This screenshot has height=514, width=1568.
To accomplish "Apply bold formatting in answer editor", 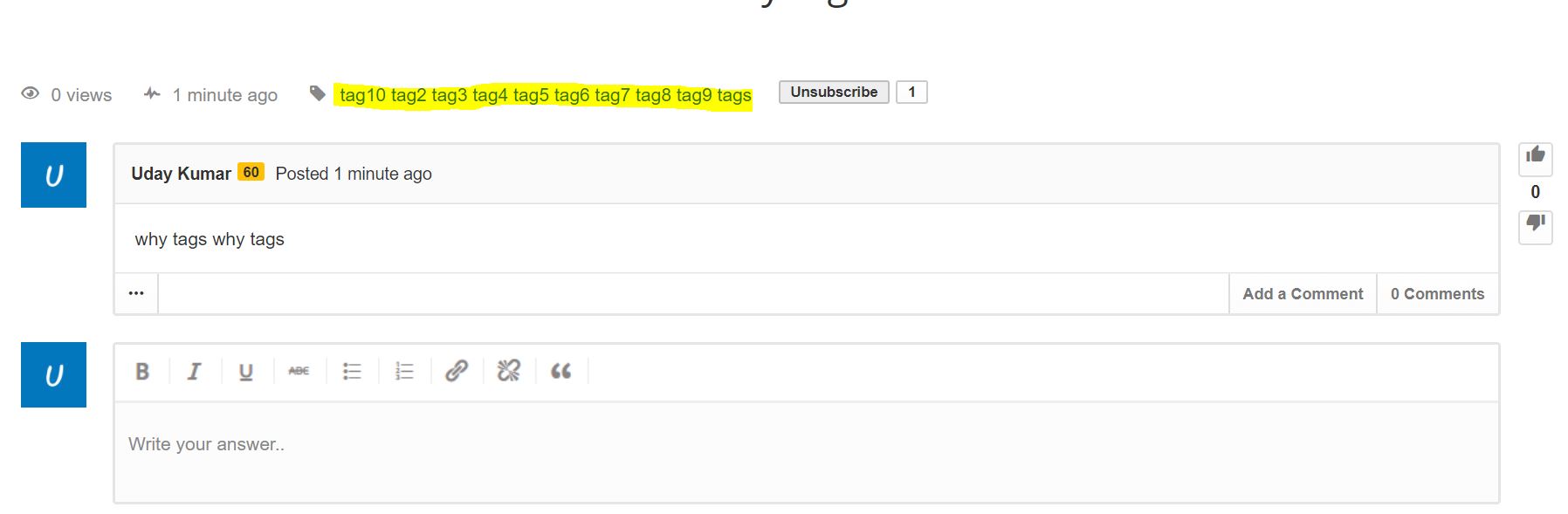I will [x=142, y=371].
